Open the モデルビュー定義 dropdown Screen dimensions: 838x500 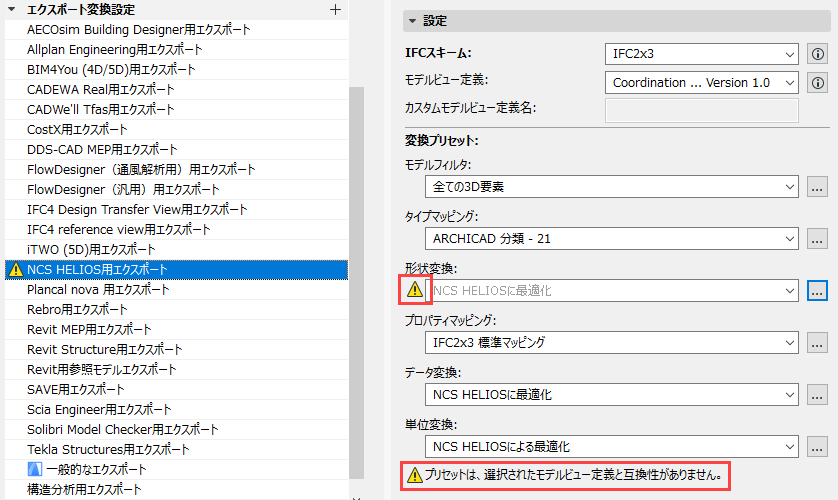tap(702, 83)
